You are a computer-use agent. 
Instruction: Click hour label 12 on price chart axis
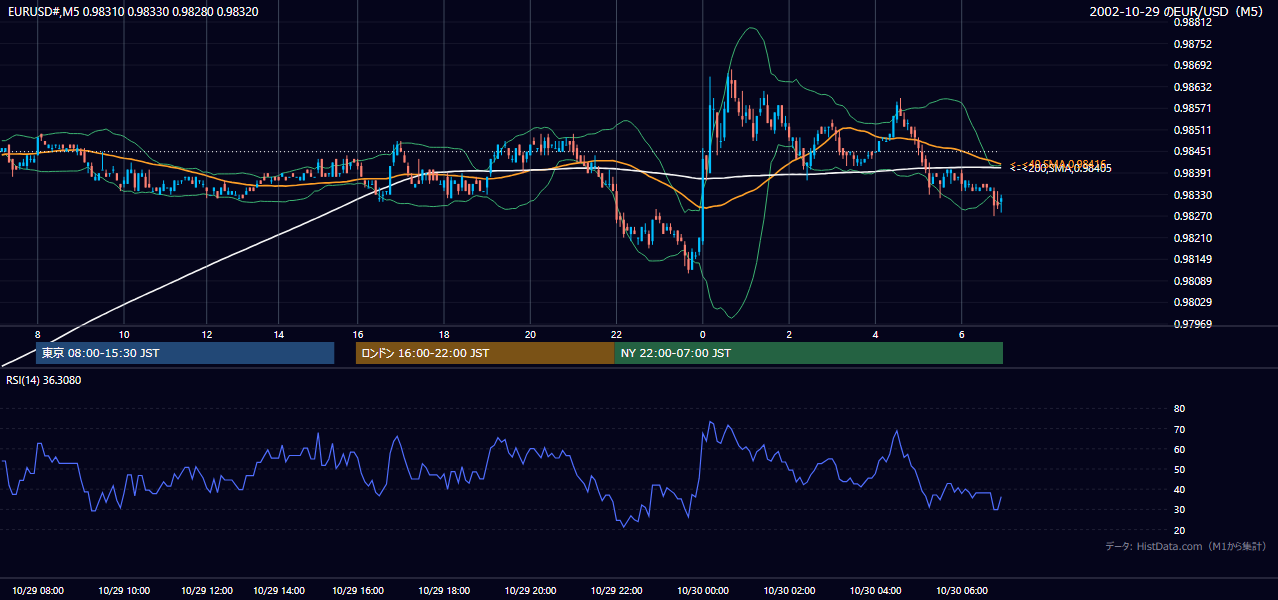click(x=206, y=334)
